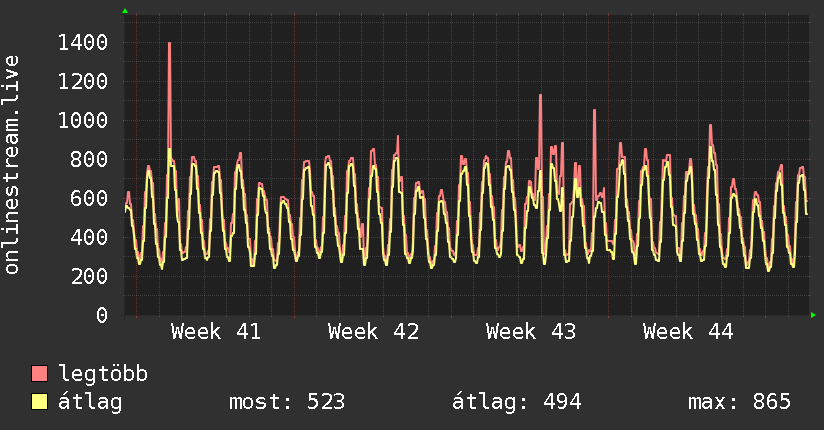This screenshot has height=430, width=824.
Task: Click the 600 y-axis label
Action: click(x=89, y=198)
